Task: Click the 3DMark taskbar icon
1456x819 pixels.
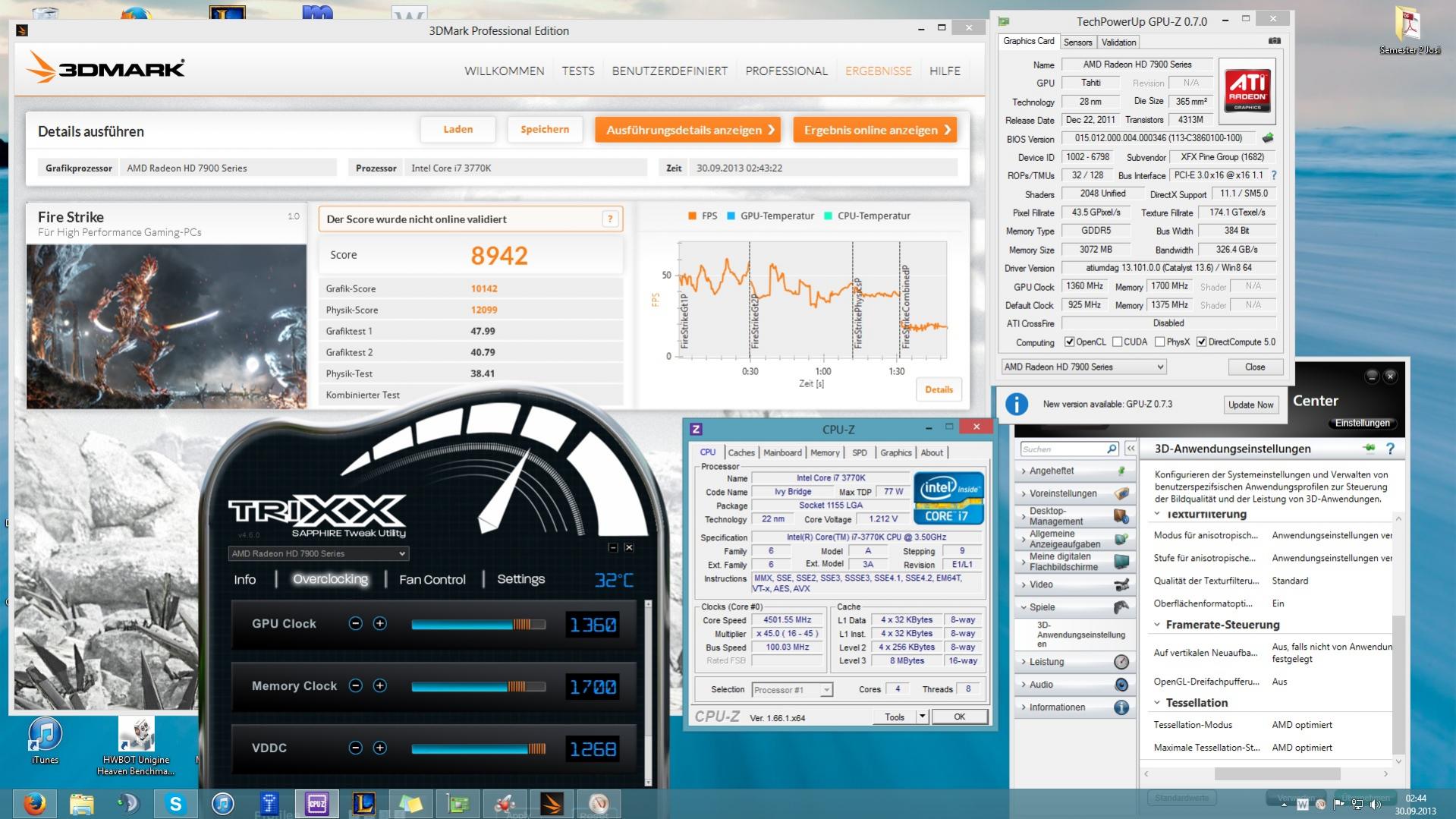Action: coord(552,803)
